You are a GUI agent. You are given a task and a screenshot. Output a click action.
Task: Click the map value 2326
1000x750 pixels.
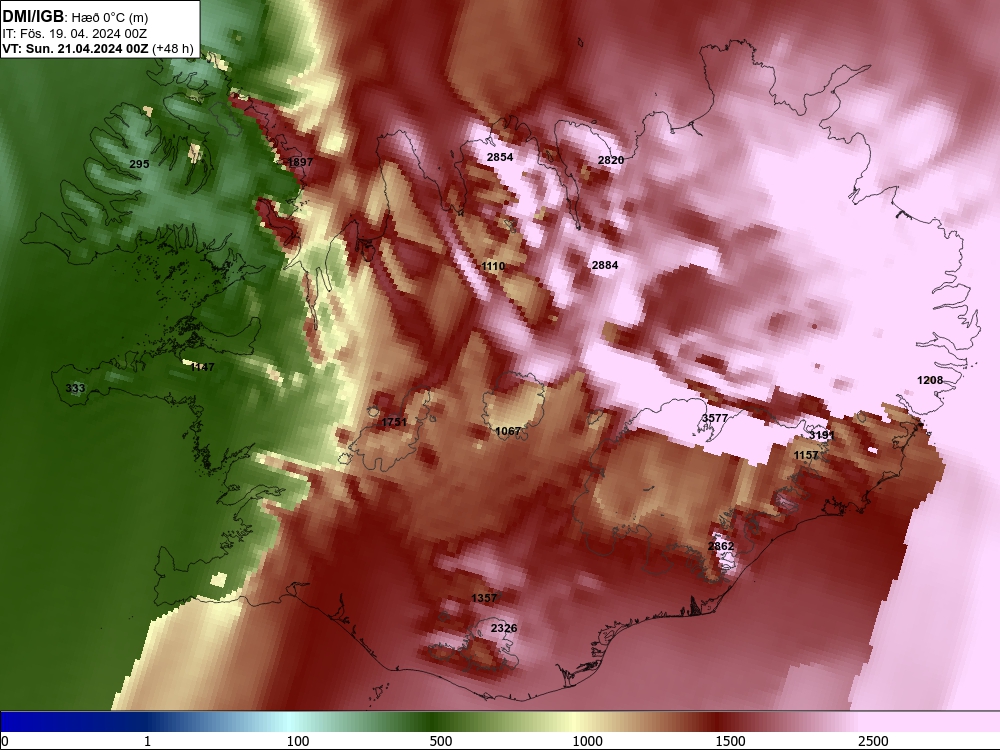pyautogui.click(x=504, y=628)
